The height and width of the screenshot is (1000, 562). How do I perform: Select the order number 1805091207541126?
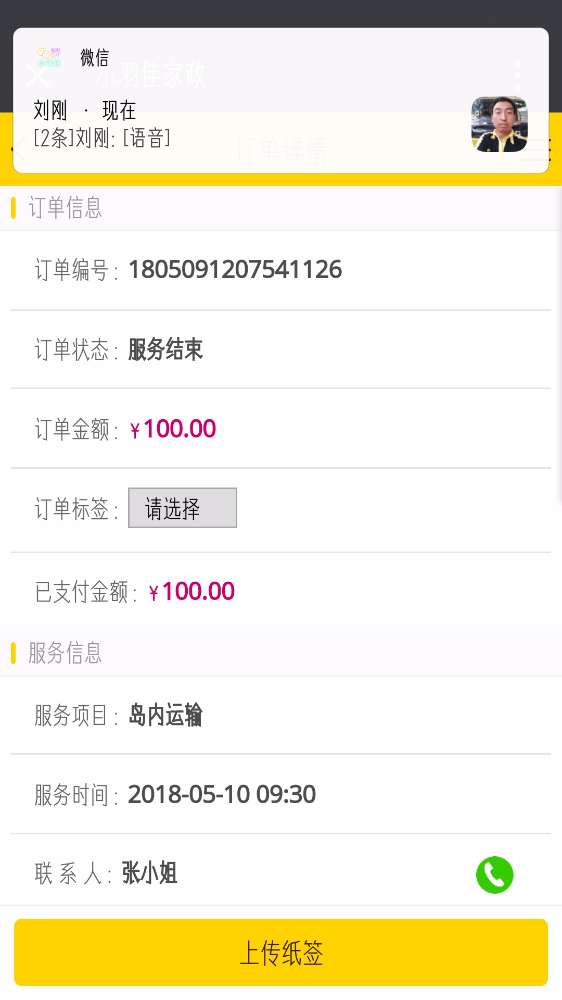pos(235,270)
